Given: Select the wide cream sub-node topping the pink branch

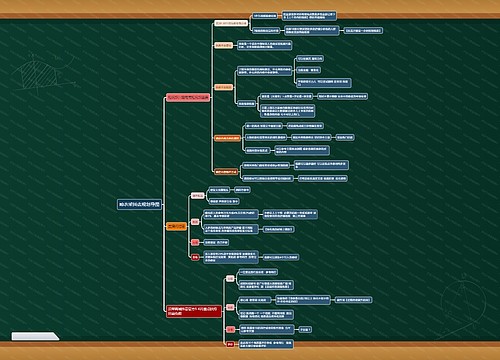Looking at the screenshot, I should (231, 23).
